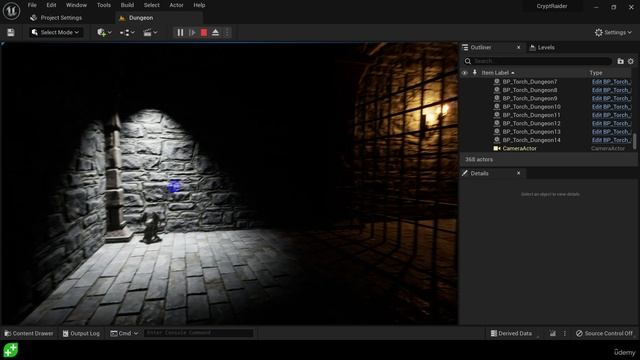Screen dimensions: 640x360
Task: Advance a single frame with step button
Action: (192, 33)
